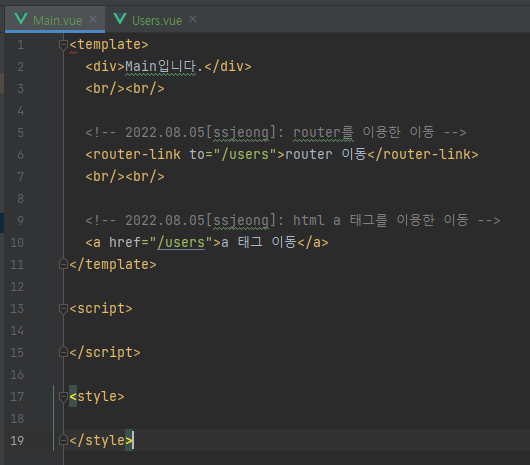This screenshot has width=530, height=465.
Task: Switch to the Main.vue tab
Action: click(x=55, y=20)
